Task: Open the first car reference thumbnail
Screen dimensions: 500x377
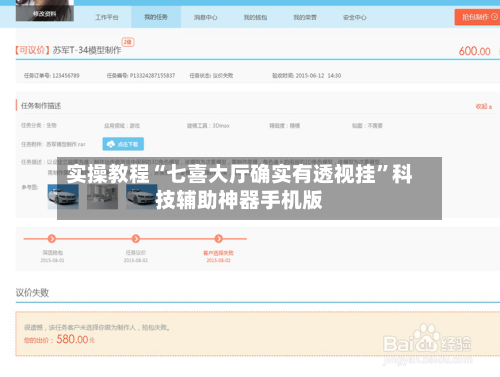Action: click(x=63, y=197)
